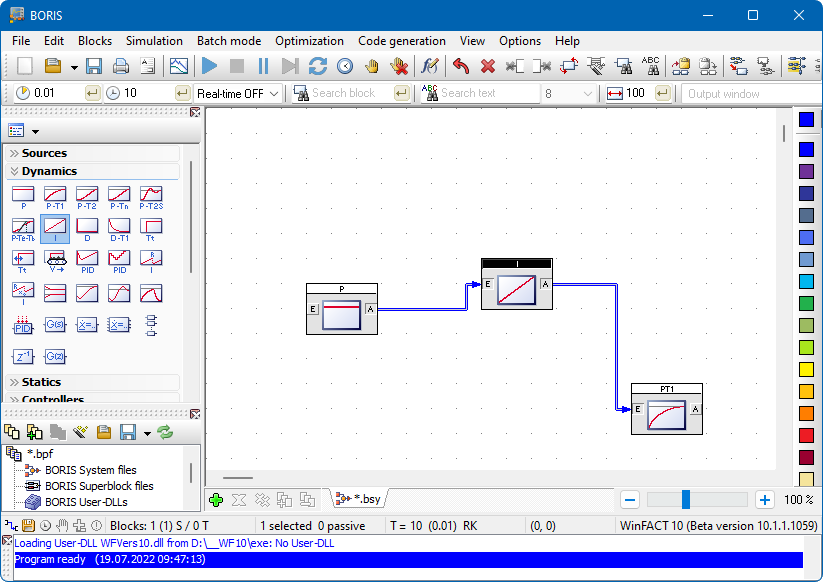Viewport: 823px width, 582px height.
Task: Open the Help menu
Action: 567,41
